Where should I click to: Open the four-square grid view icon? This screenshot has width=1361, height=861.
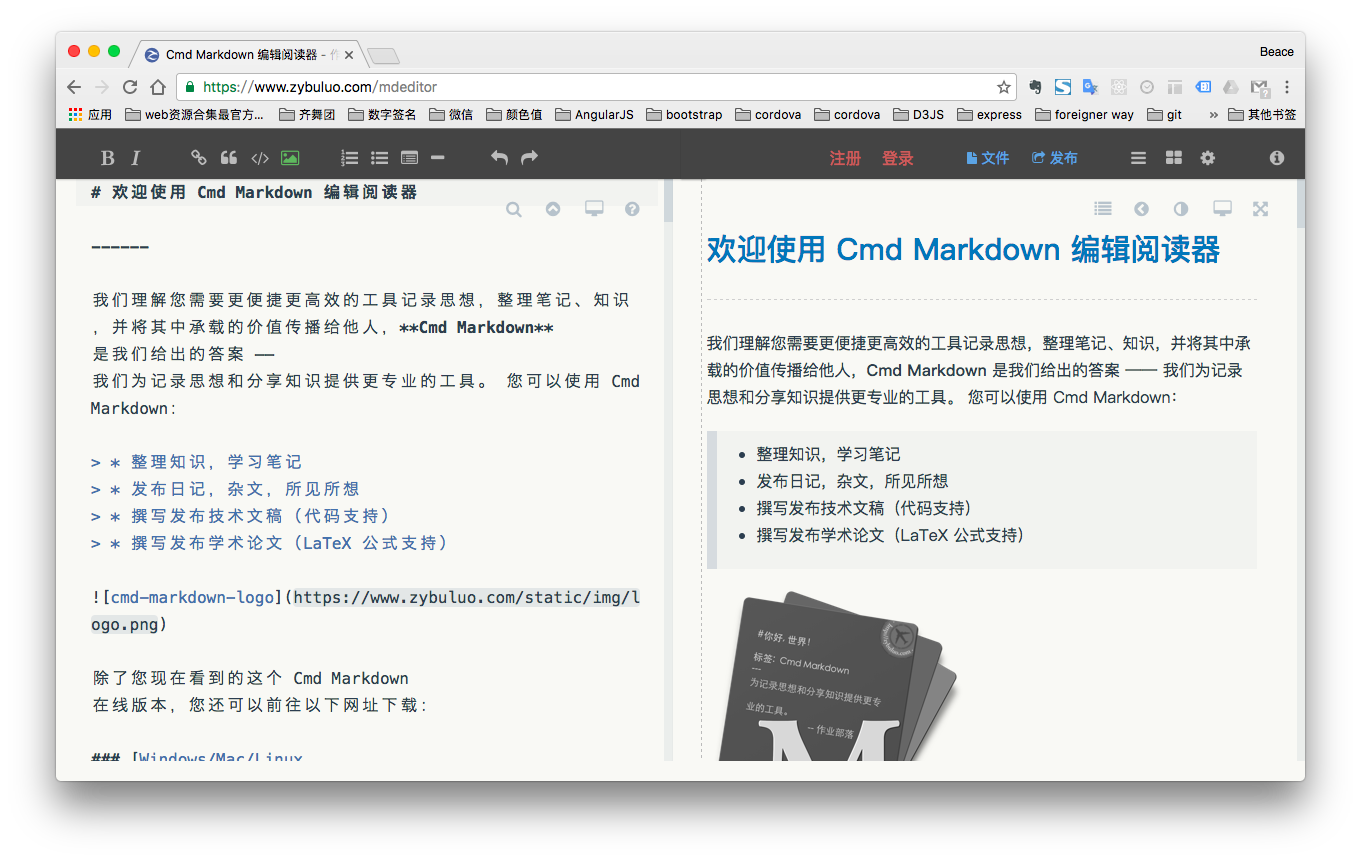coord(1173,158)
